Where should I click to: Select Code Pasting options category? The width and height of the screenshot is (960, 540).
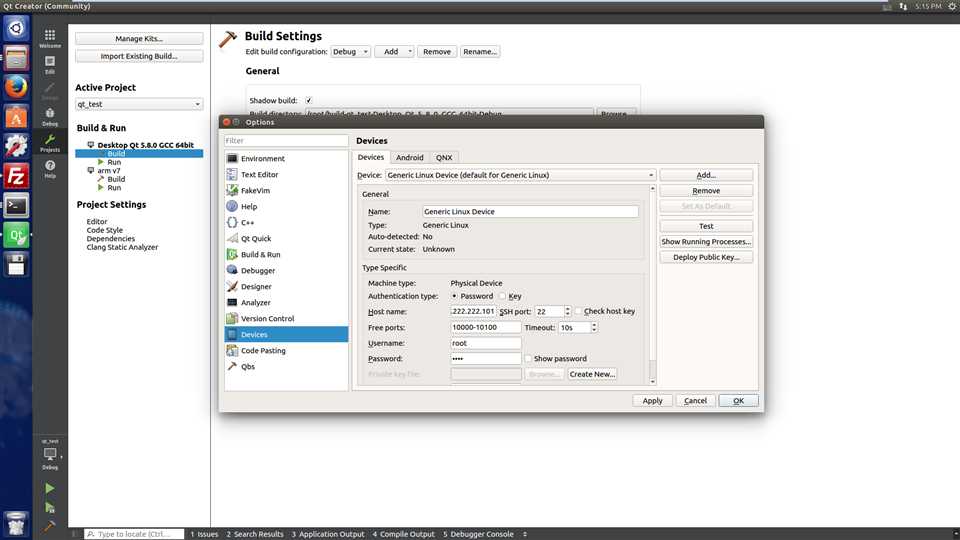(286, 350)
